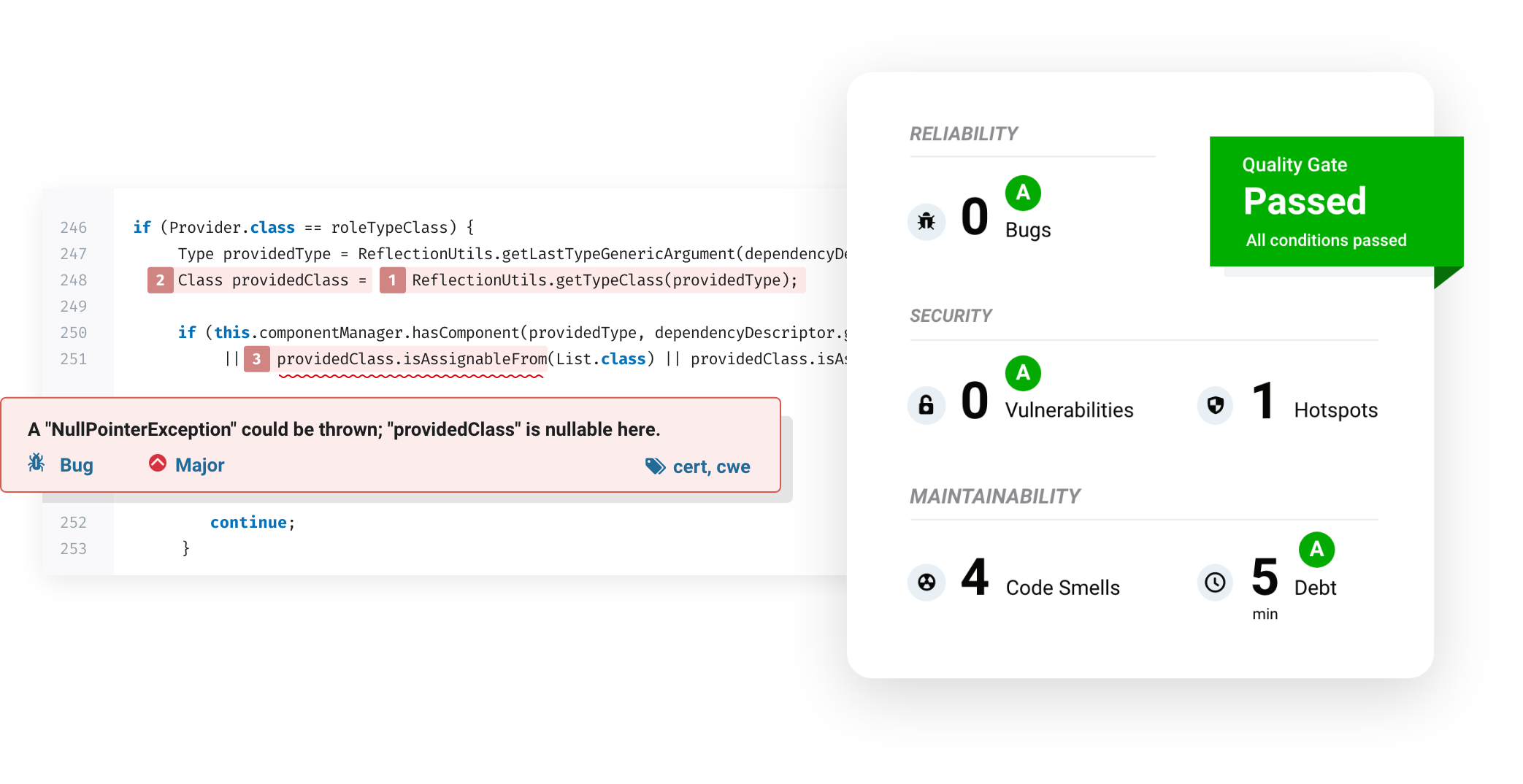Open the Major severity label

[x=199, y=465]
